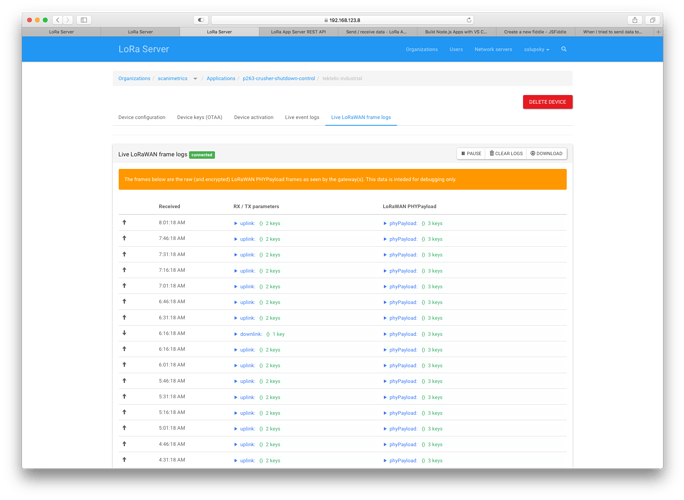Click uplink arrow icon for 8:01:18 AM row
This screenshot has width=684, height=500.
124,223
